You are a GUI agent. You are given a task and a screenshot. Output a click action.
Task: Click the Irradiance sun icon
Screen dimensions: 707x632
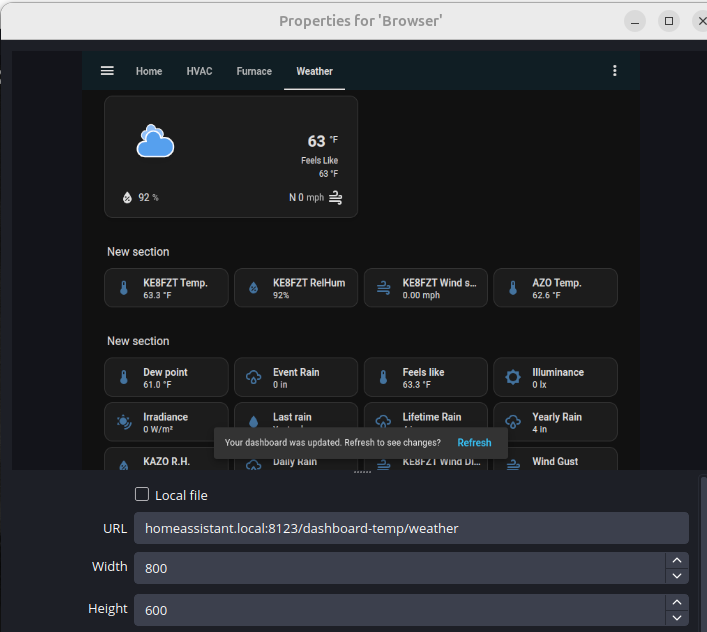coord(124,422)
